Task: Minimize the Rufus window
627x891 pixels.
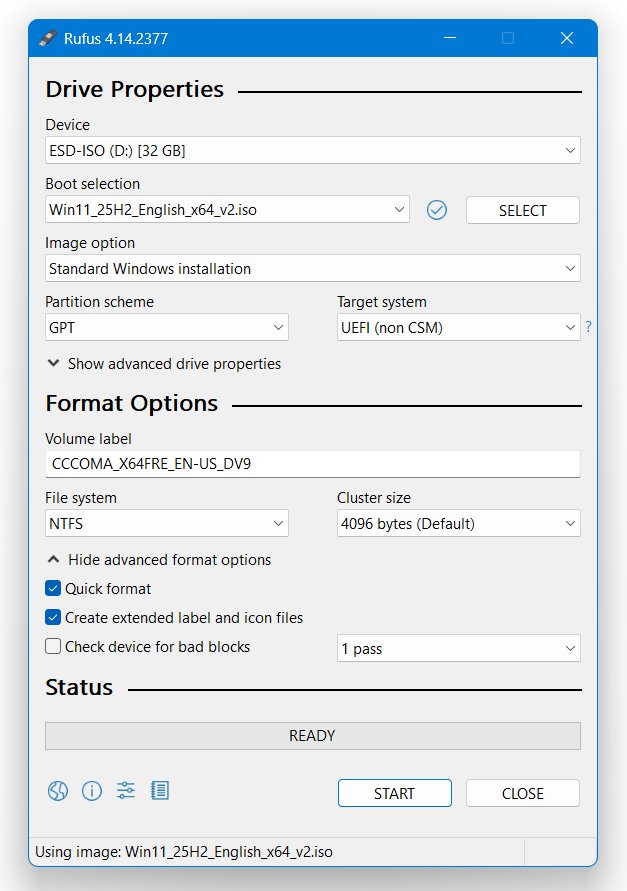Action: tap(450, 38)
